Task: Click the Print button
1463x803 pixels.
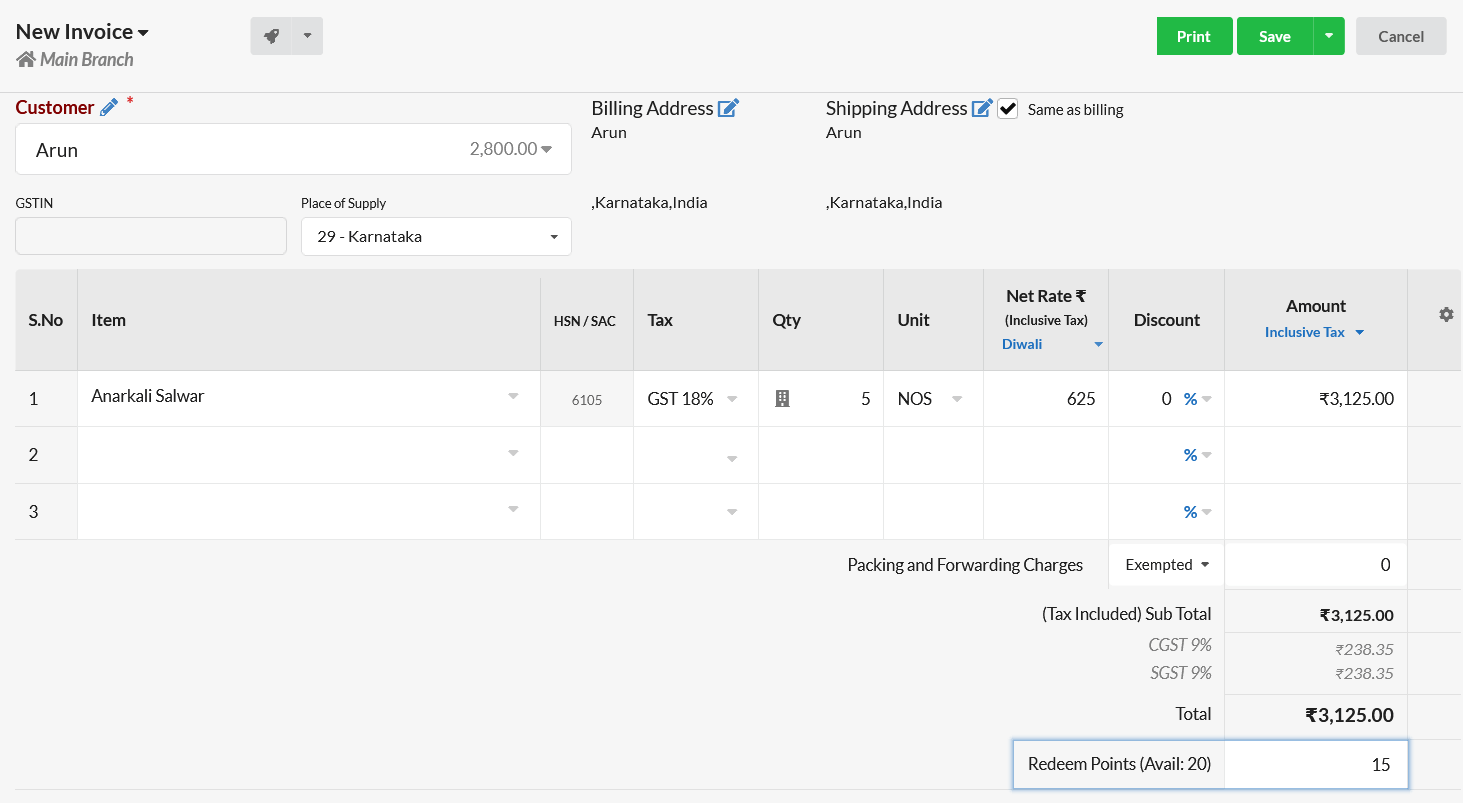Action: click(x=1194, y=36)
